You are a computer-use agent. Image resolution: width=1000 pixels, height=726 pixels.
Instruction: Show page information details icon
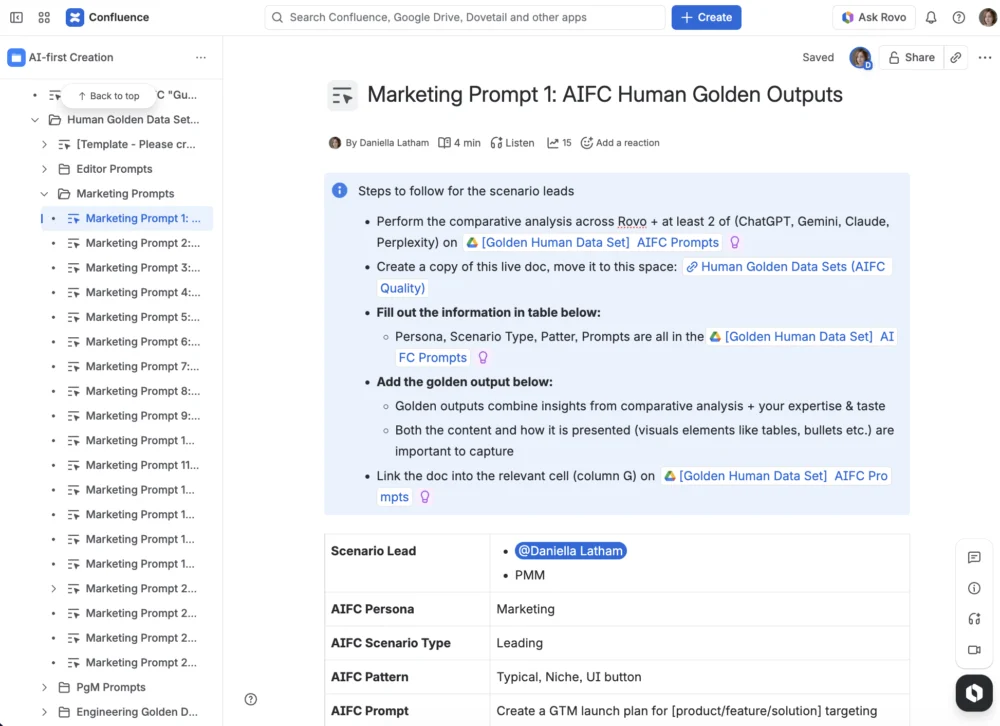[x=974, y=589]
